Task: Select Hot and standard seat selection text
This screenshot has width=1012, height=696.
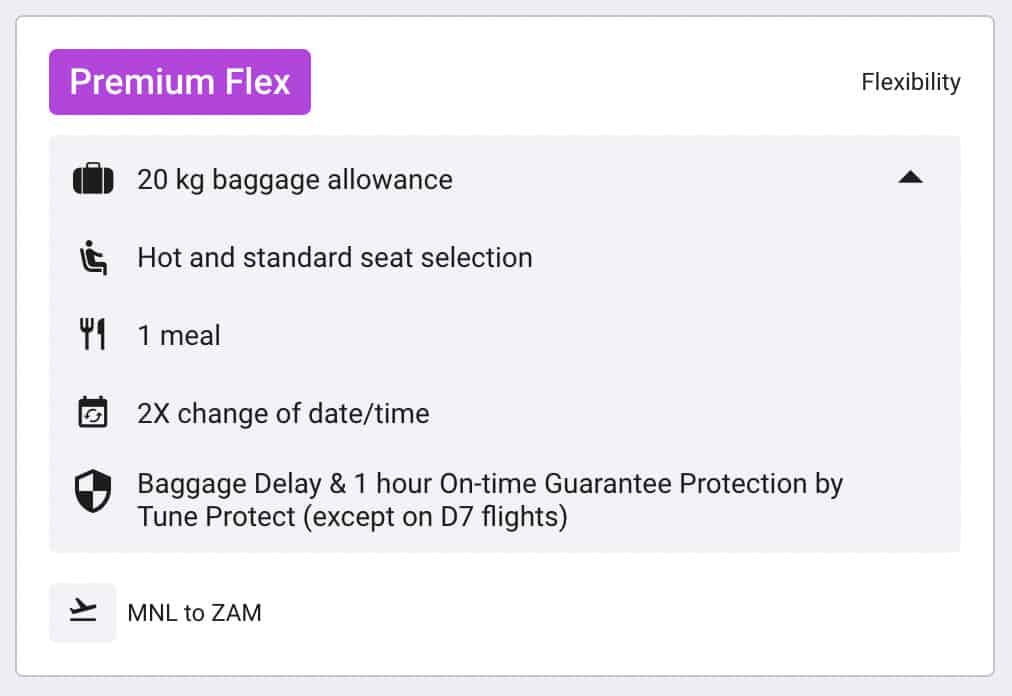Action: (x=335, y=258)
